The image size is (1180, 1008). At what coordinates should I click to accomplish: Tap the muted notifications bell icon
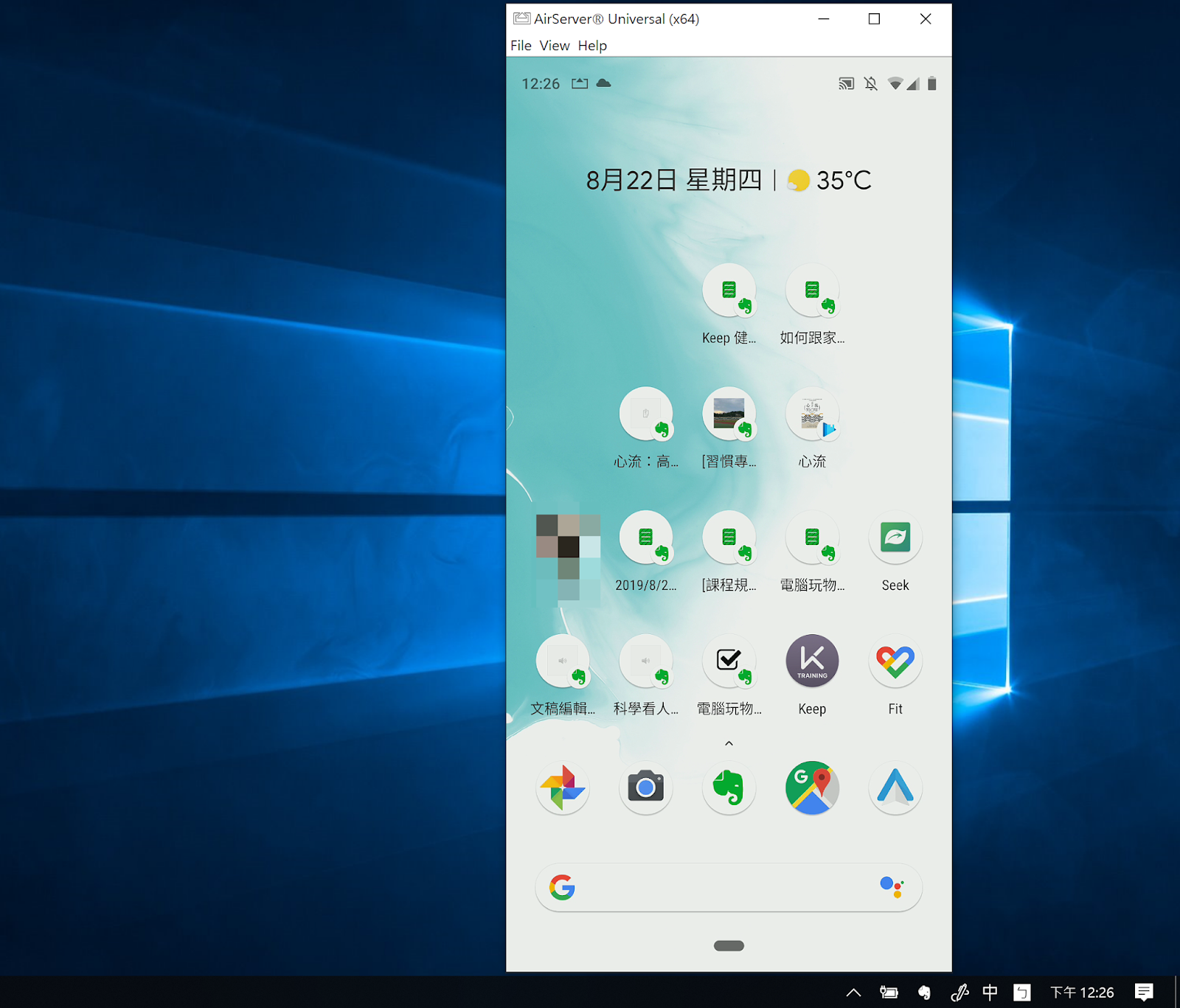871,84
